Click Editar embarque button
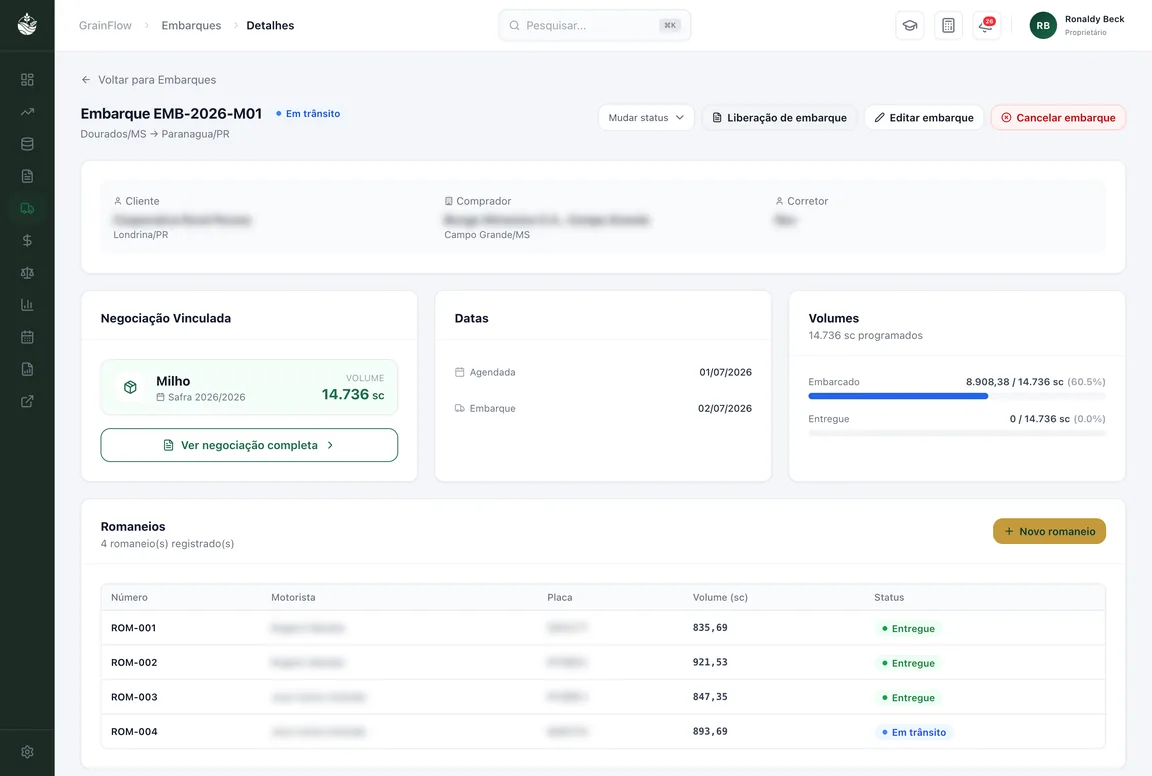 [924, 118]
